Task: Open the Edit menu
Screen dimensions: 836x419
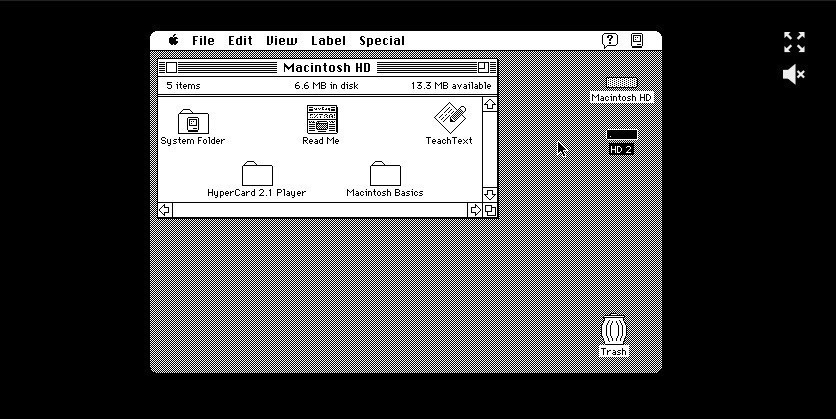Action: [x=240, y=41]
